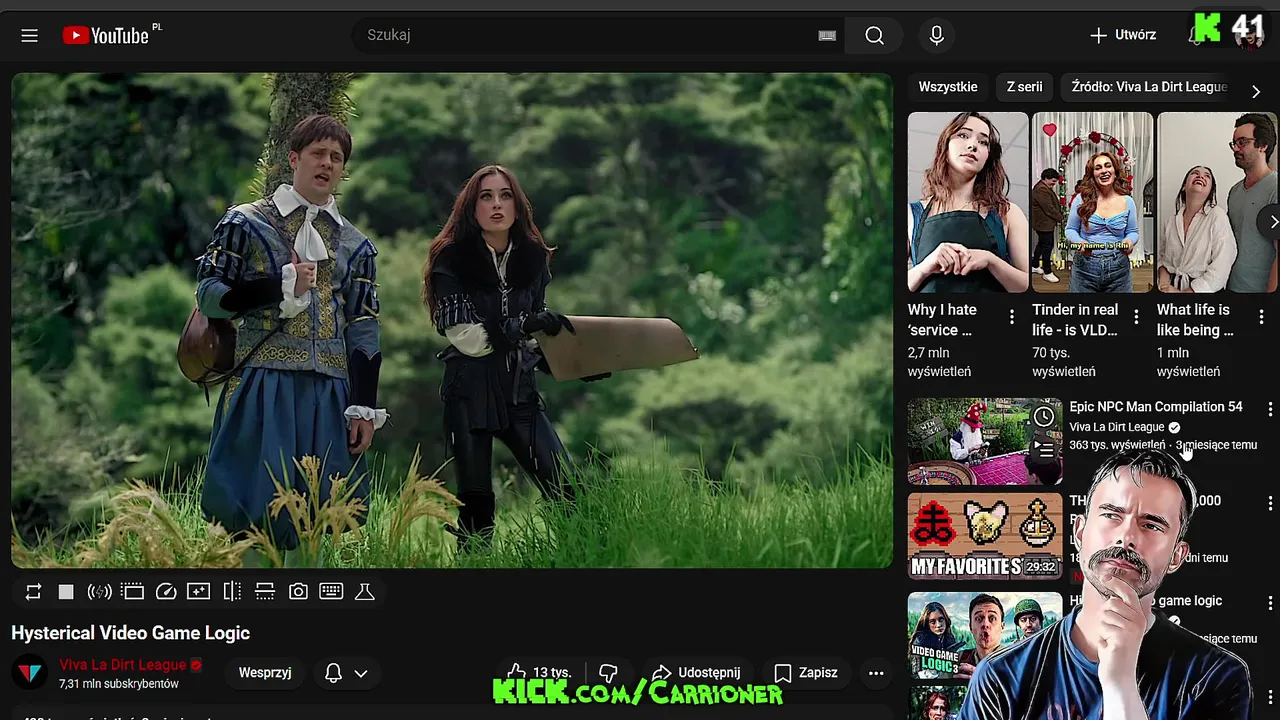
Task: Dislike the video with thumbs down
Action: tap(608, 673)
